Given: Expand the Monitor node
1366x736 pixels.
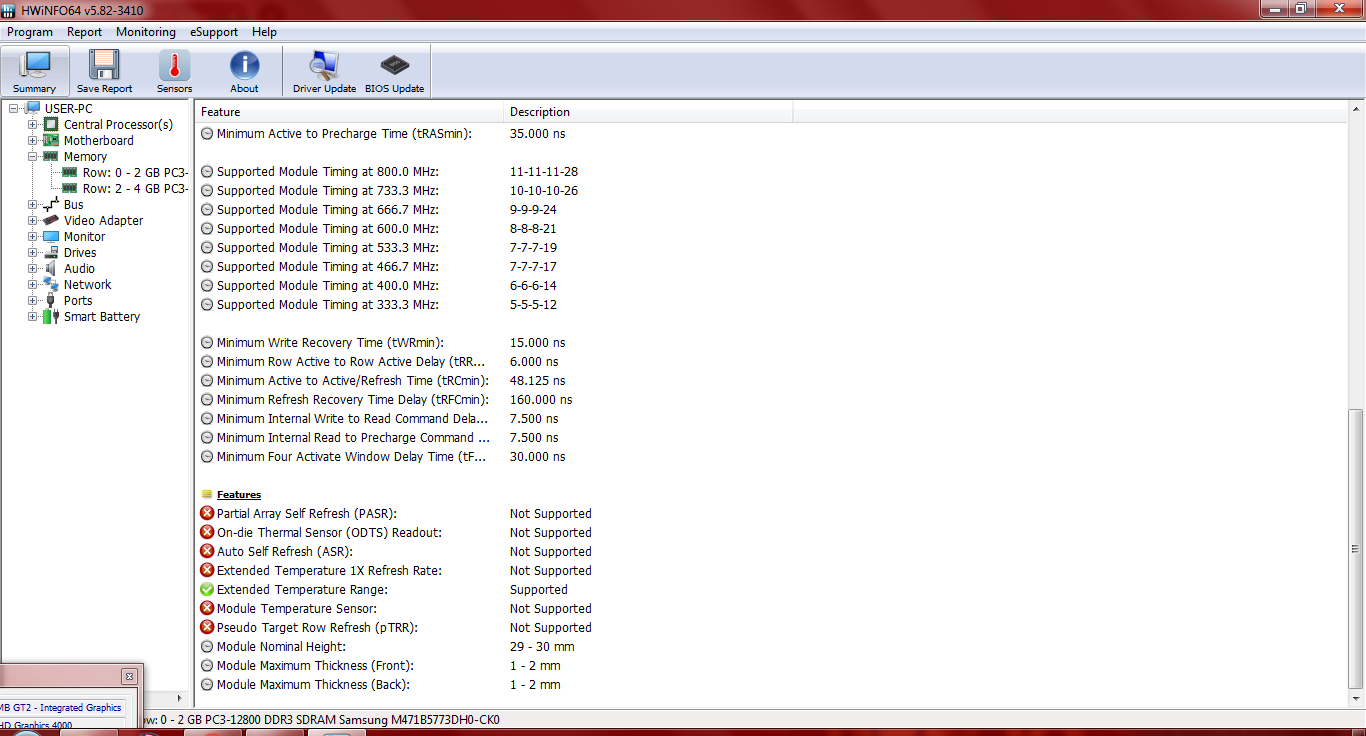Looking at the screenshot, I should tap(33, 236).
